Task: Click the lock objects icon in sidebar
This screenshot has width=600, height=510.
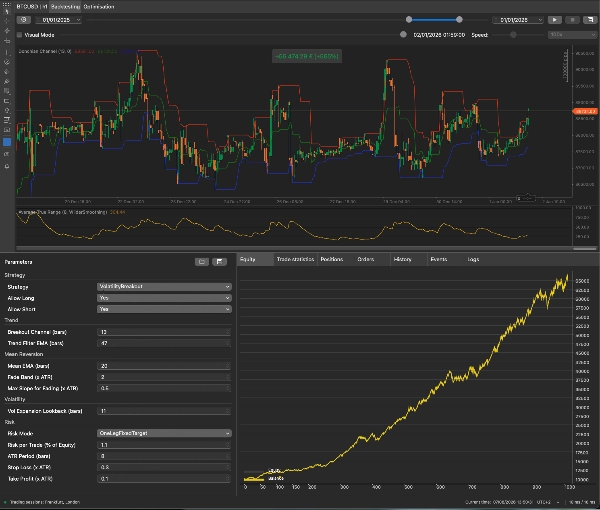Action: 7,166
